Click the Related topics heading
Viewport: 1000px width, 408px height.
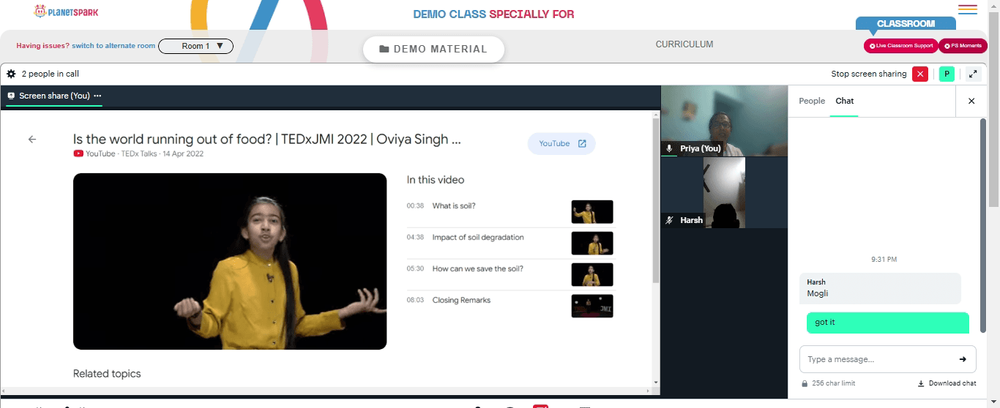pyautogui.click(x=107, y=374)
